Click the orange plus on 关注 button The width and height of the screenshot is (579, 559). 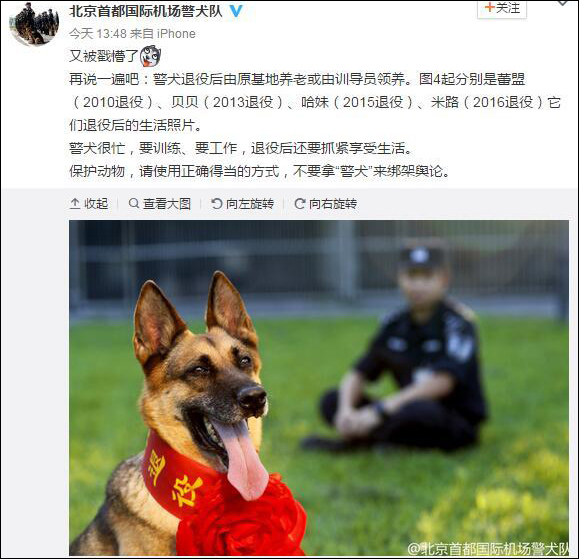pyautogui.click(x=489, y=7)
